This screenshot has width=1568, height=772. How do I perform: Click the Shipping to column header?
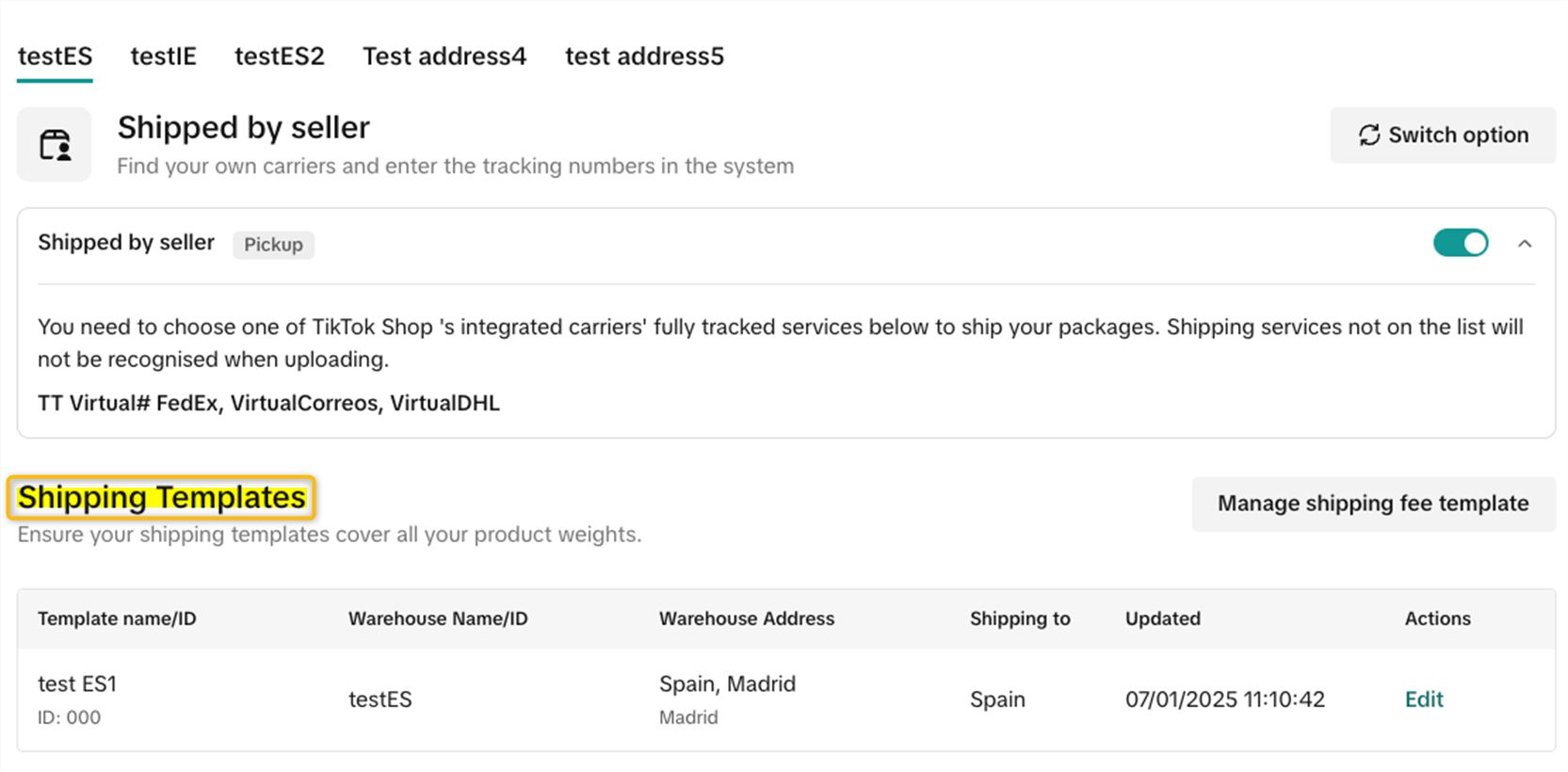click(x=1020, y=619)
